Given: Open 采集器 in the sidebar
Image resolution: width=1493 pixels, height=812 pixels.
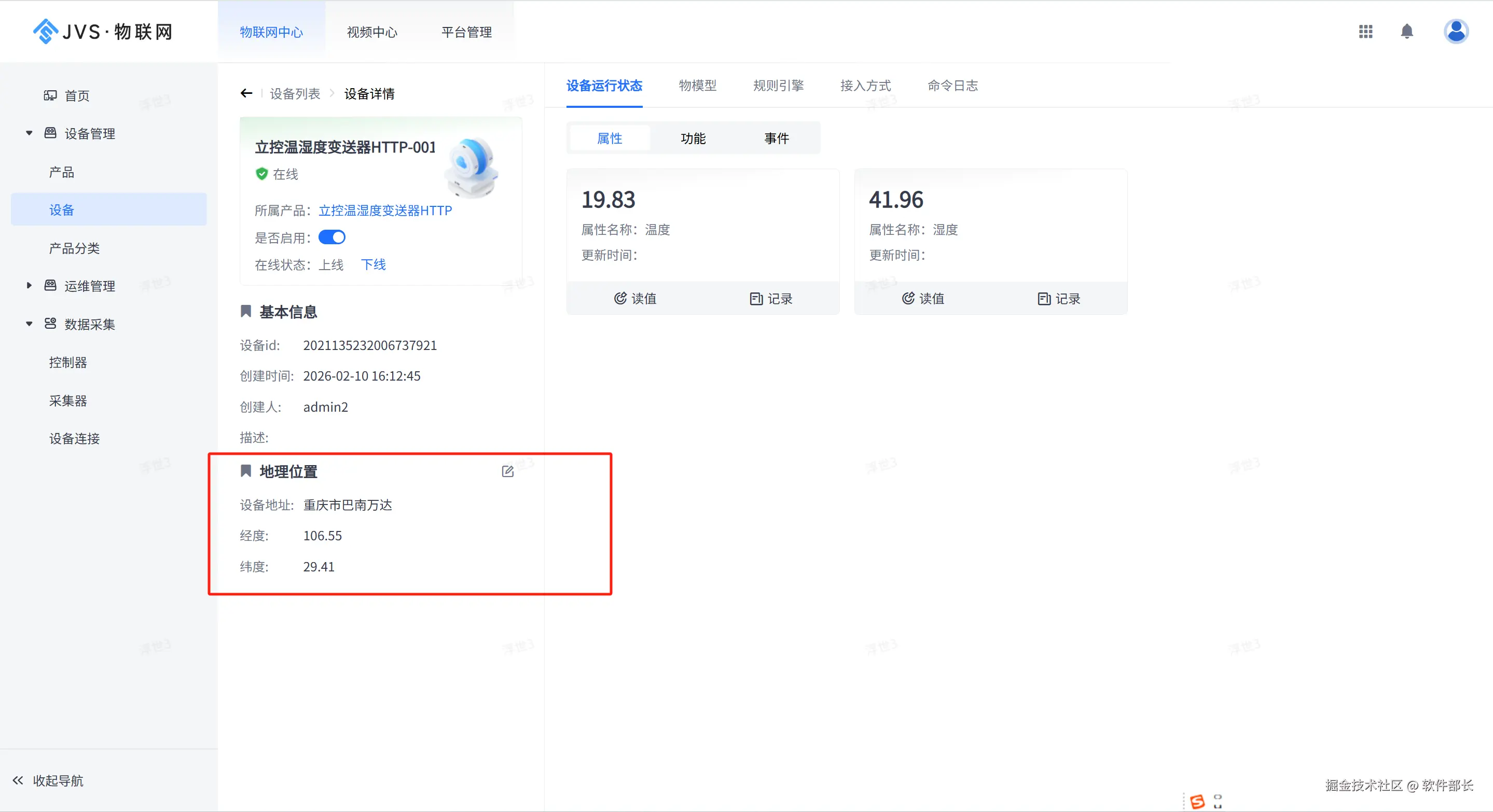Looking at the screenshot, I should pyautogui.click(x=68, y=400).
